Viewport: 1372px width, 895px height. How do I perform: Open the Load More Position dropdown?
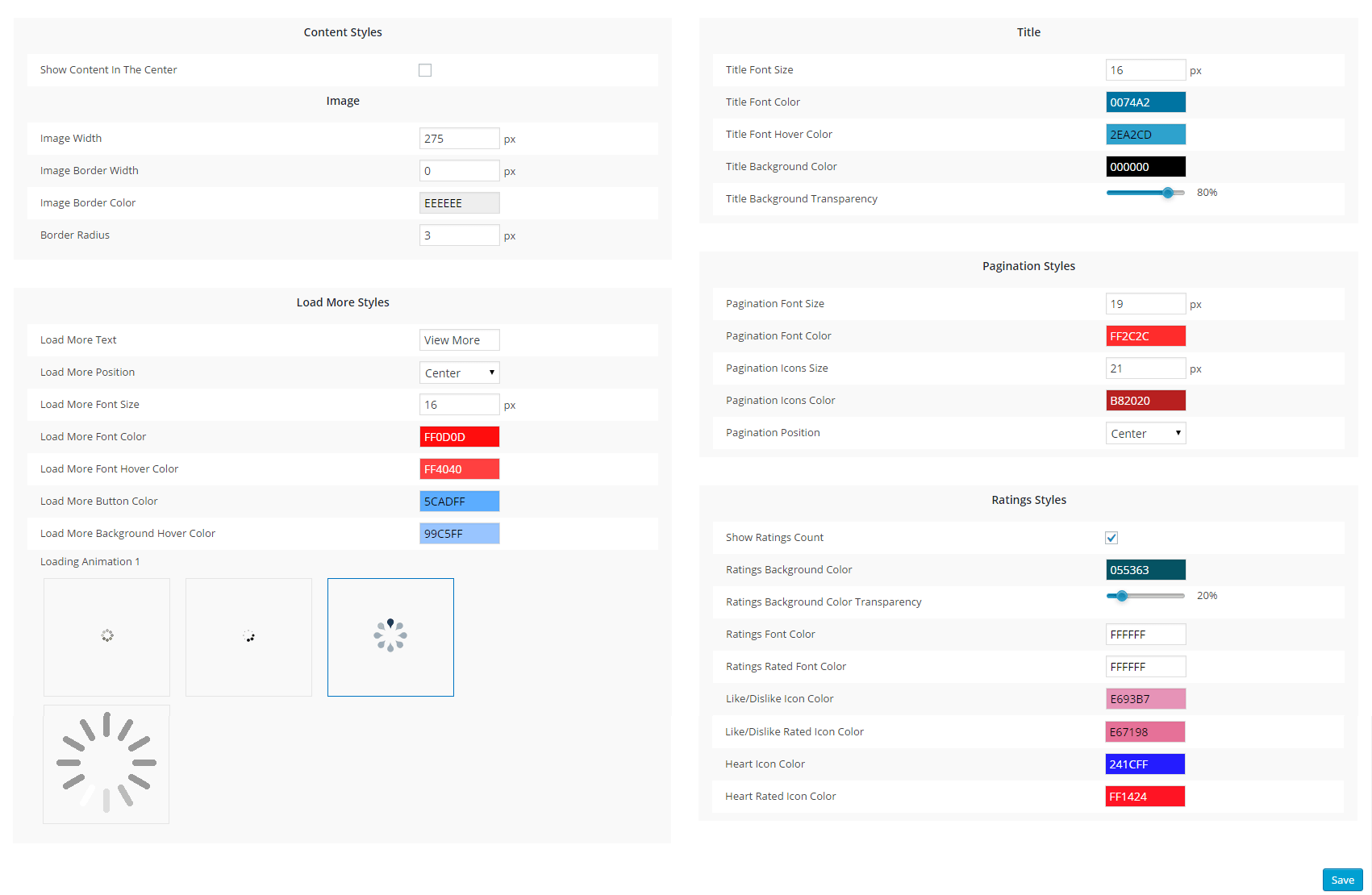[459, 373]
